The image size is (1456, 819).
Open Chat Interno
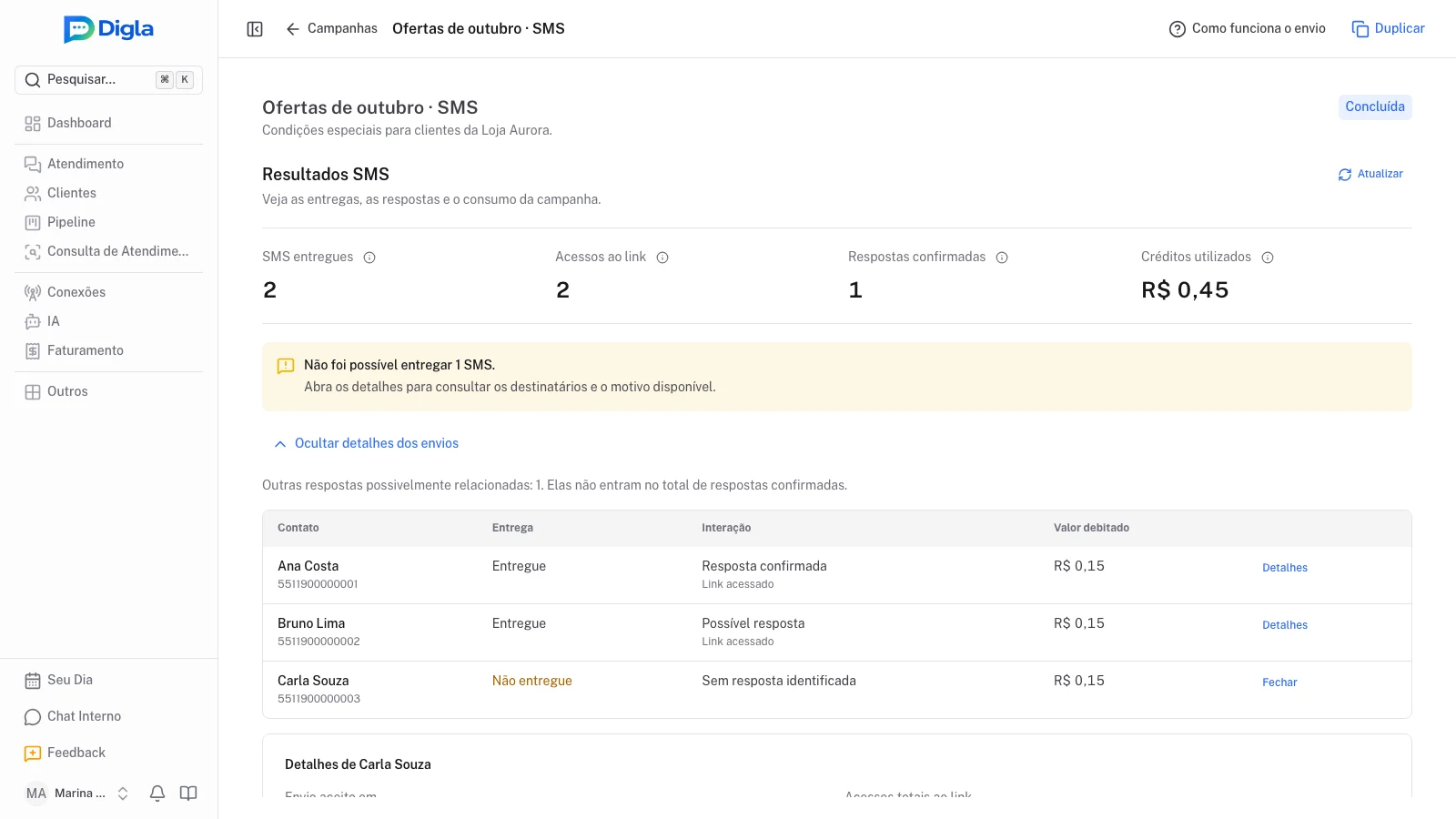click(x=108, y=716)
